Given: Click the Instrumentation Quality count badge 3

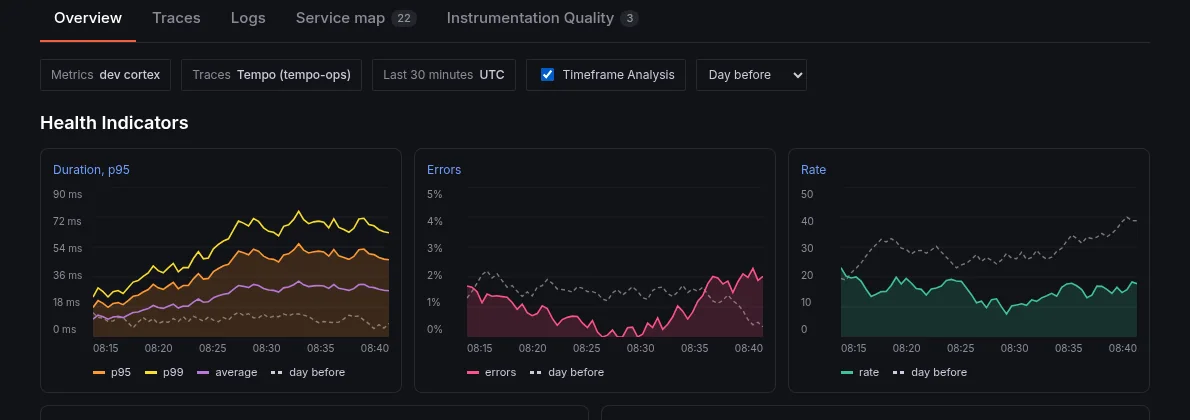Looking at the screenshot, I should point(629,18).
